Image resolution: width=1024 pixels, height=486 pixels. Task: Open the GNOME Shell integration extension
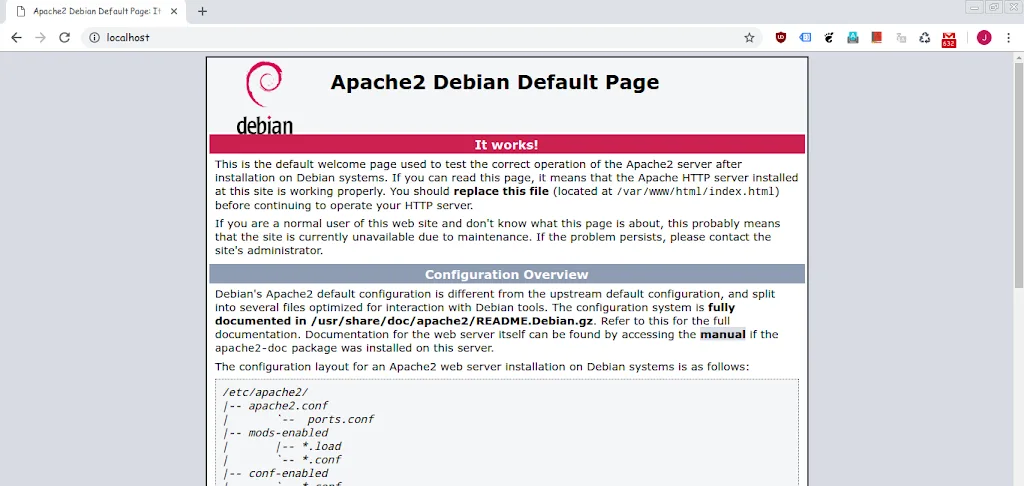(829, 37)
